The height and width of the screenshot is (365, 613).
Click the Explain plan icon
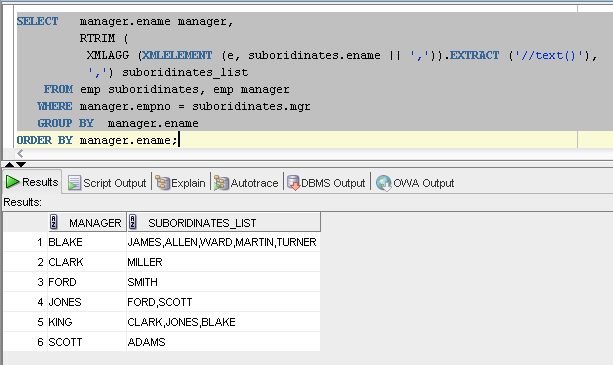163,183
